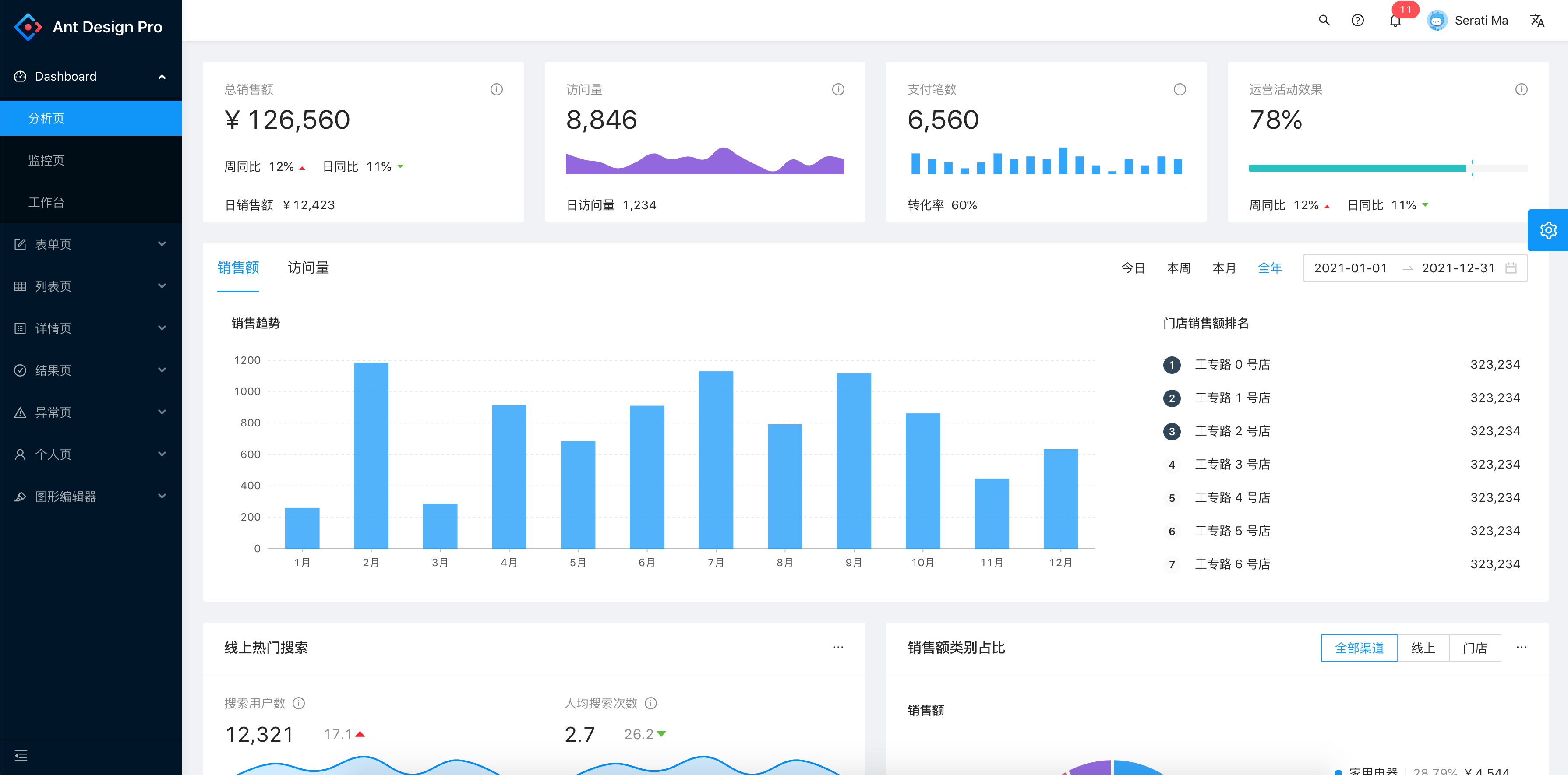Viewport: 1568px width, 775px height.
Task: Open the more options icon for 线上热门搜索
Action: click(838, 647)
